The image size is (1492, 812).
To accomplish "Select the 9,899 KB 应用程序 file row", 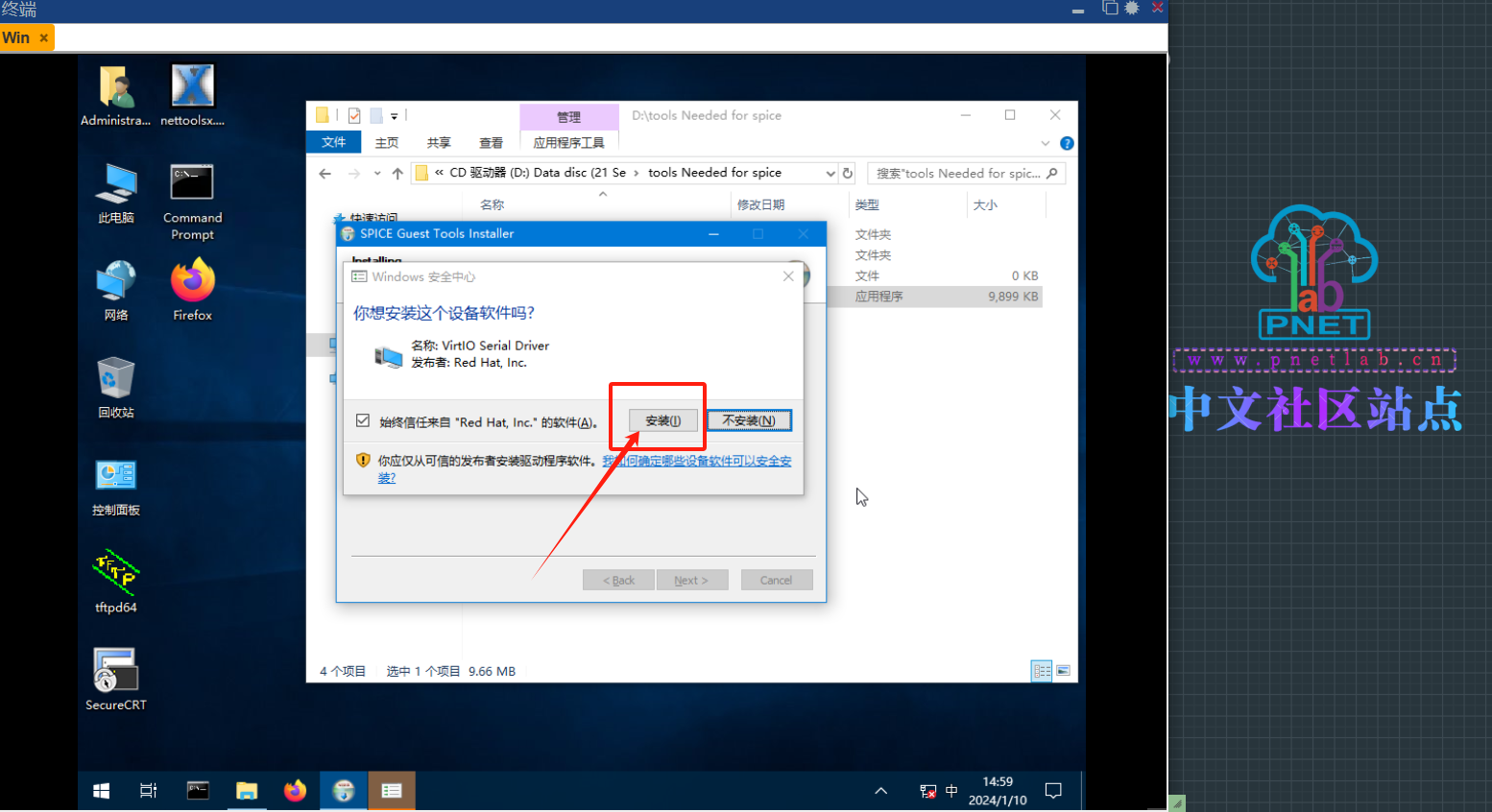I will point(934,297).
